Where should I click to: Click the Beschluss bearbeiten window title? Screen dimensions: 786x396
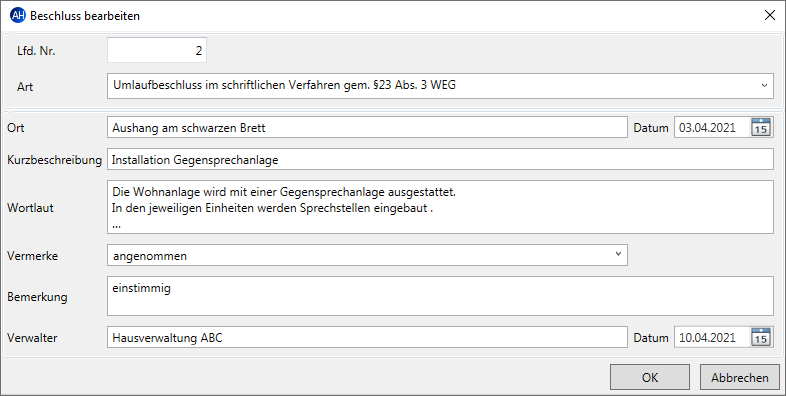(85, 16)
